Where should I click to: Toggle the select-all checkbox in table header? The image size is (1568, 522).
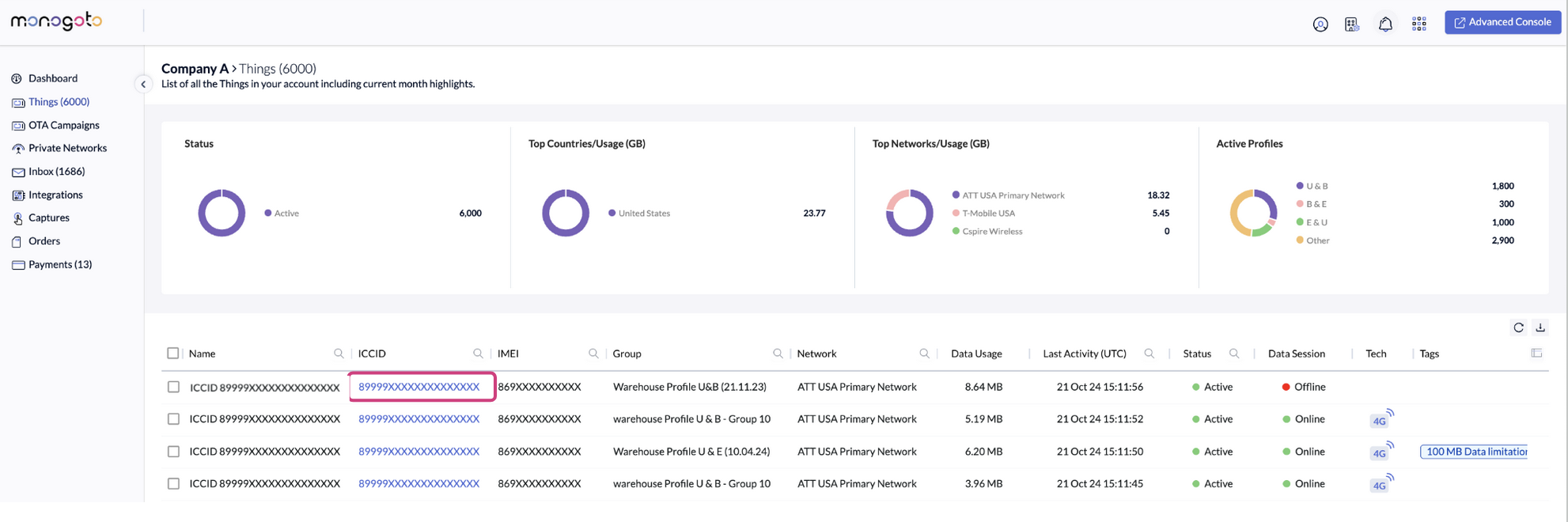click(173, 354)
